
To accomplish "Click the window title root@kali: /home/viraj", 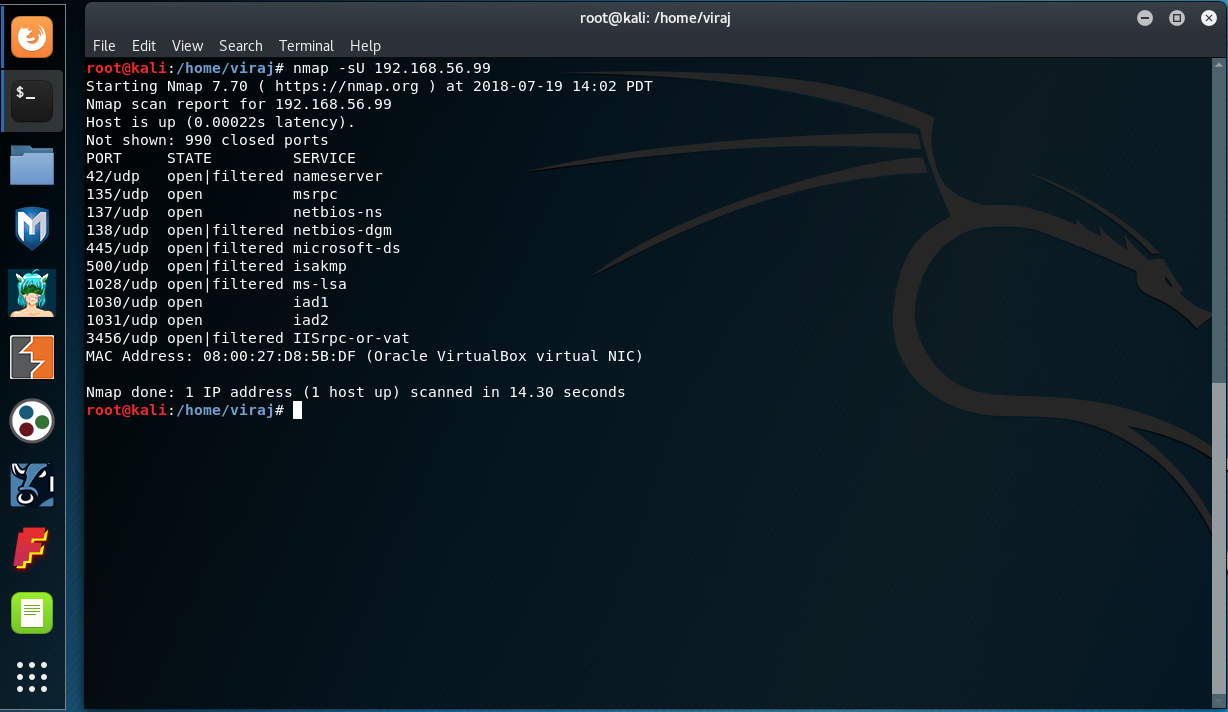I will pos(656,18).
